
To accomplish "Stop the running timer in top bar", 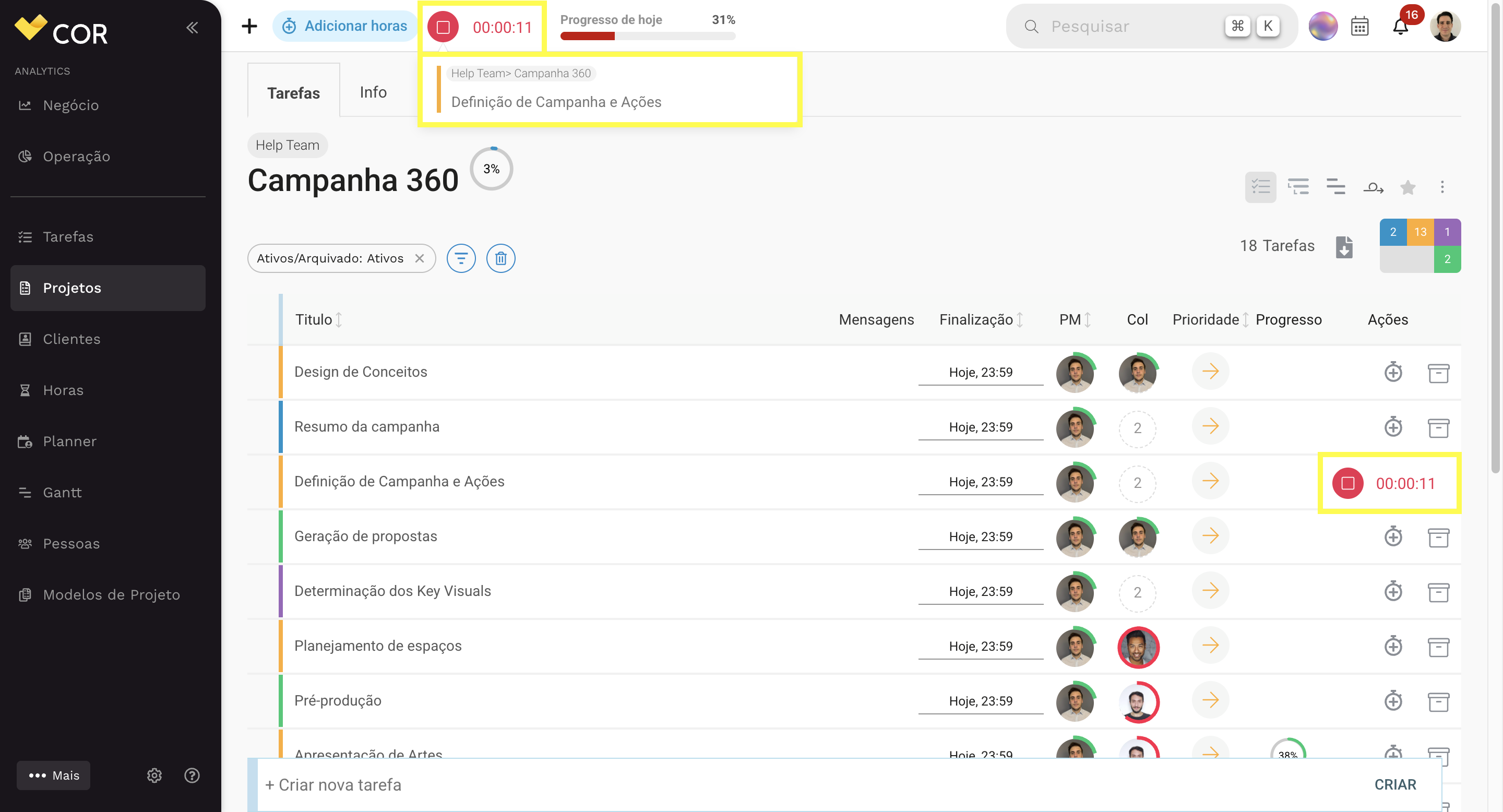I will 443,27.
